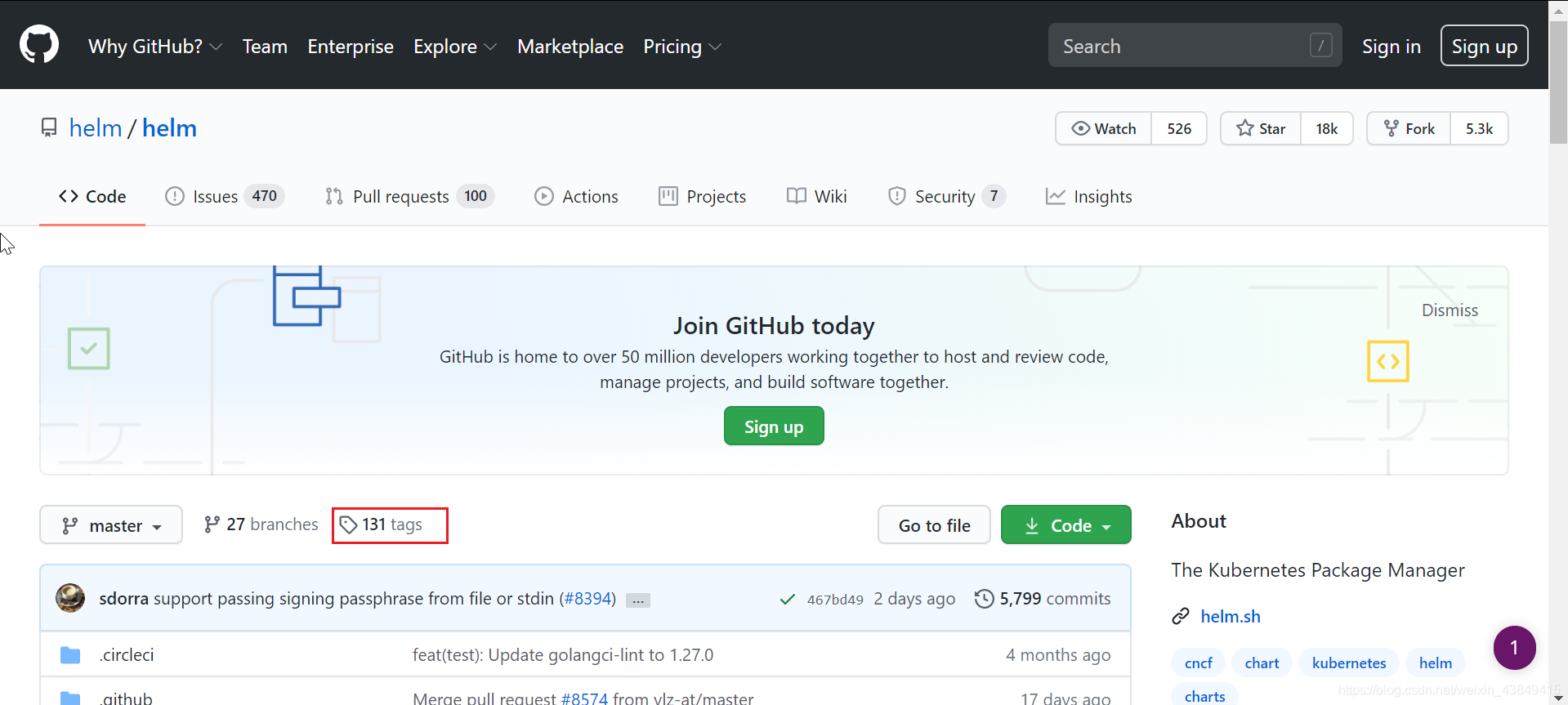This screenshot has height=705, width=1568.
Task: Open the Security tab
Action: [947, 197]
